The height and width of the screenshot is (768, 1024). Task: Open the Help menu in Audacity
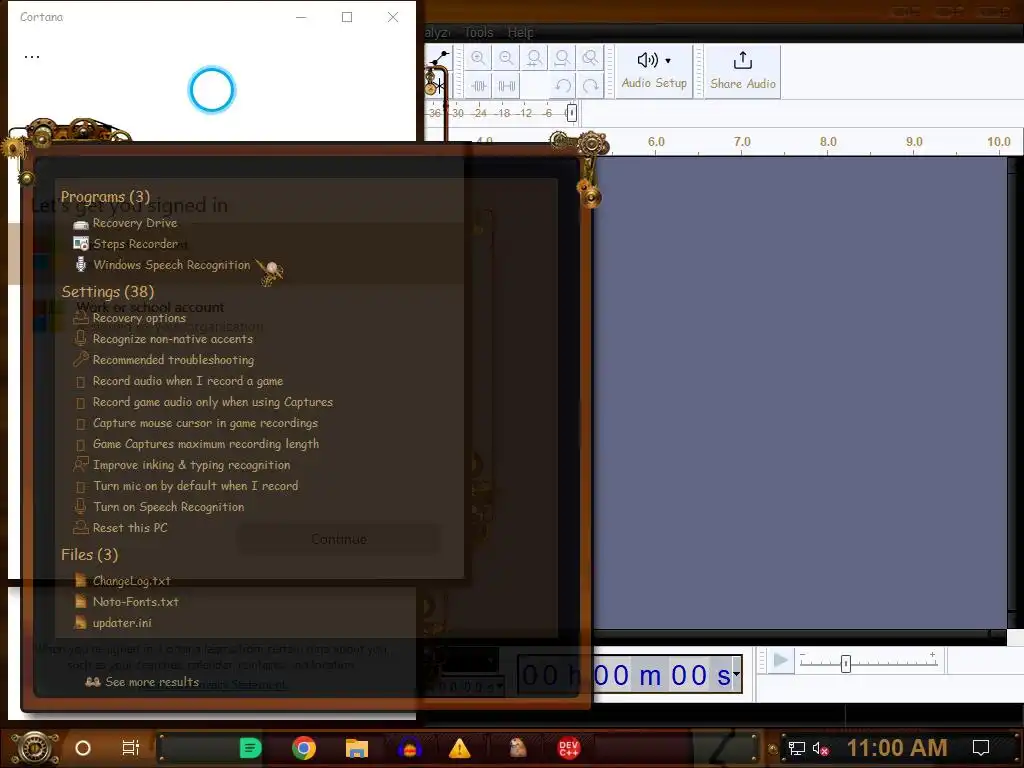tap(520, 32)
